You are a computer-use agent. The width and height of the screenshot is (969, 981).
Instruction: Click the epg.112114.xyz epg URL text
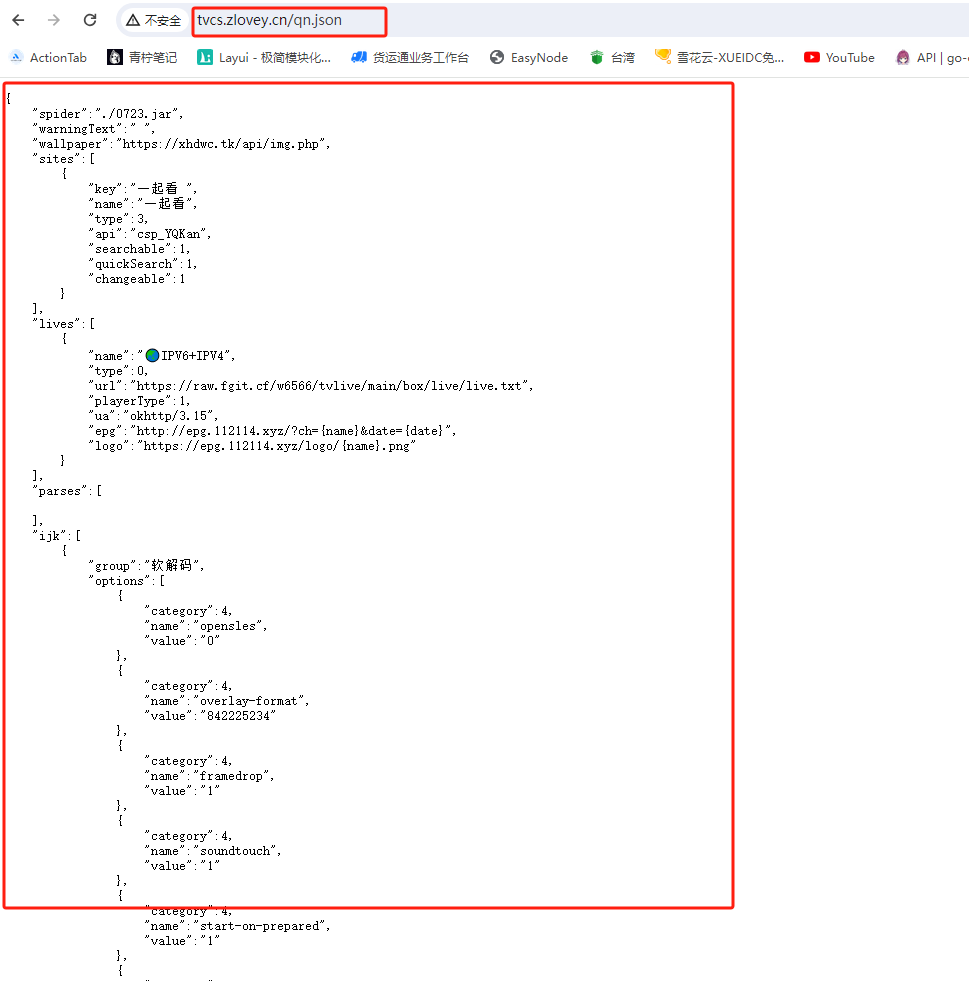pyautogui.click(x=288, y=431)
